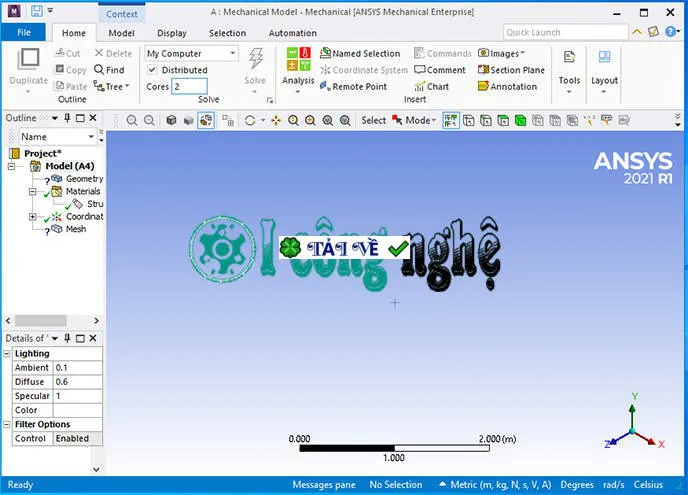Click Degrees in the status bar

tap(577, 485)
